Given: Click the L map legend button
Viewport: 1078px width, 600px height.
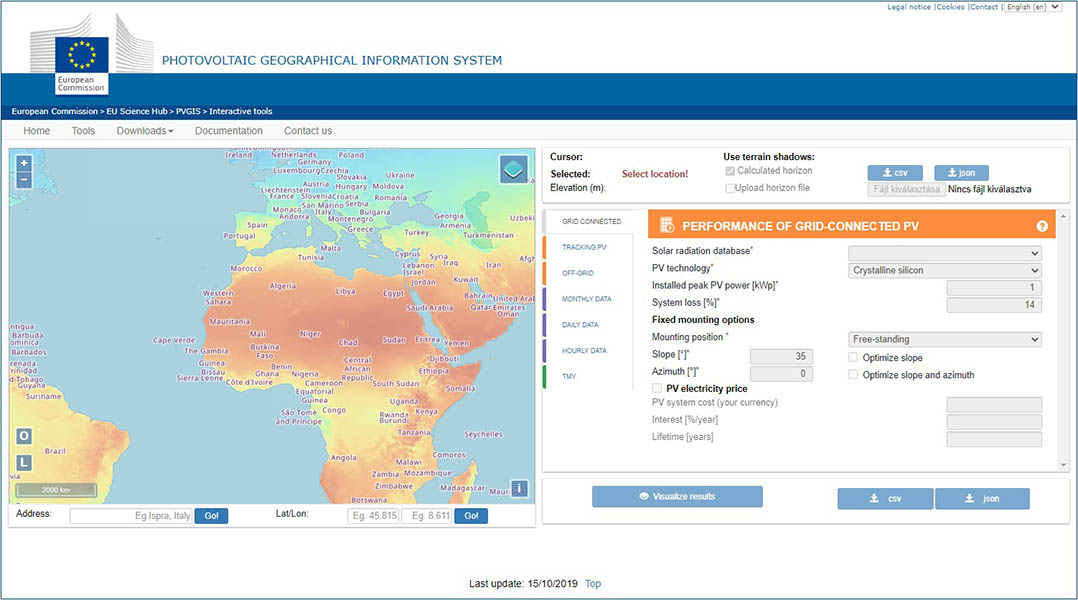Looking at the screenshot, I should pos(24,462).
